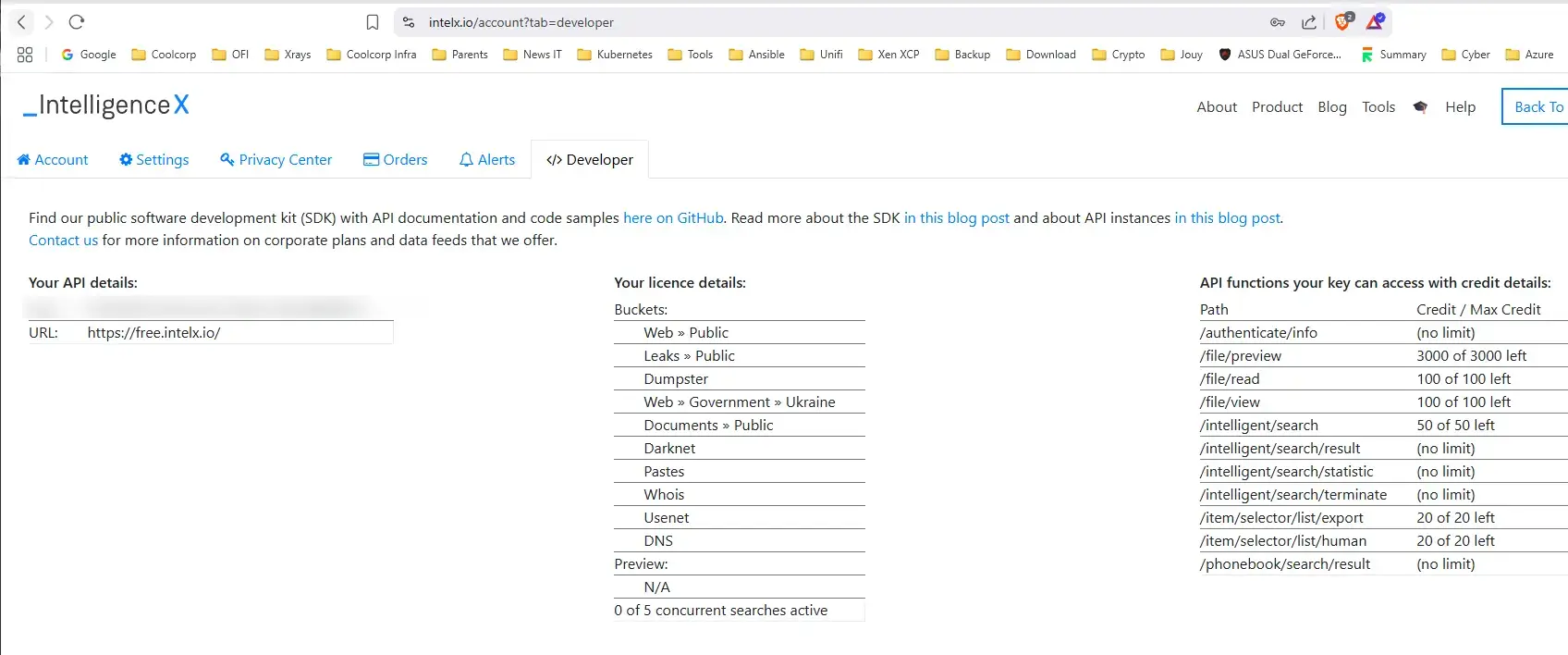The height and width of the screenshot is (655, 1568).
Task: Open the Google bookmark
Action: (x=89, y=55)
